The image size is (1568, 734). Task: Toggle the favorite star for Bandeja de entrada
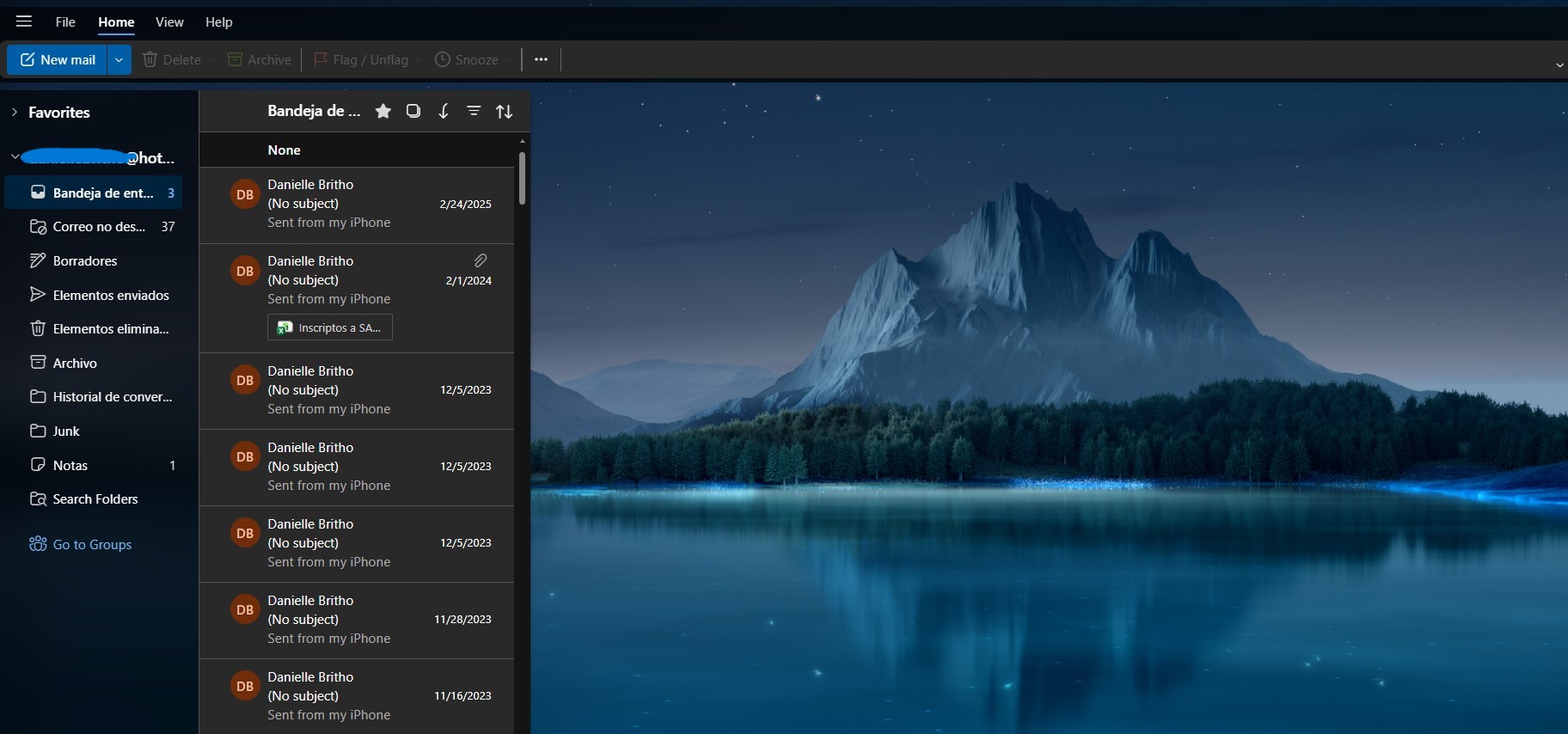(383, 111)
